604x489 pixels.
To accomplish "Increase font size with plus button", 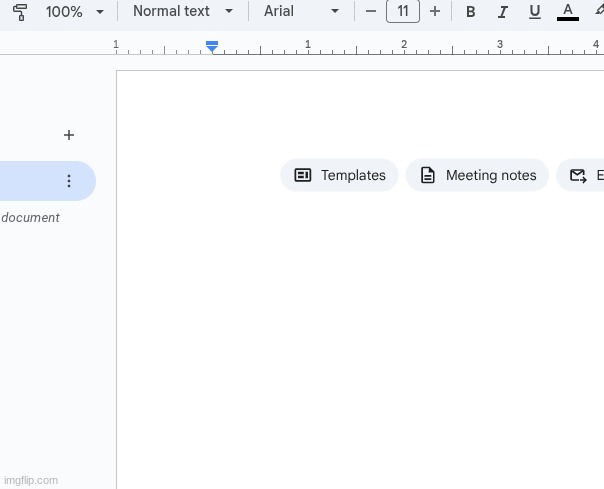I will tap(434, 12).
